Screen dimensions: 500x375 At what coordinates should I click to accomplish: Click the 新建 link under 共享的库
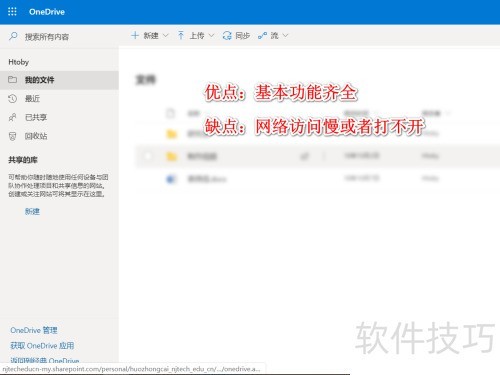point(32,211)
